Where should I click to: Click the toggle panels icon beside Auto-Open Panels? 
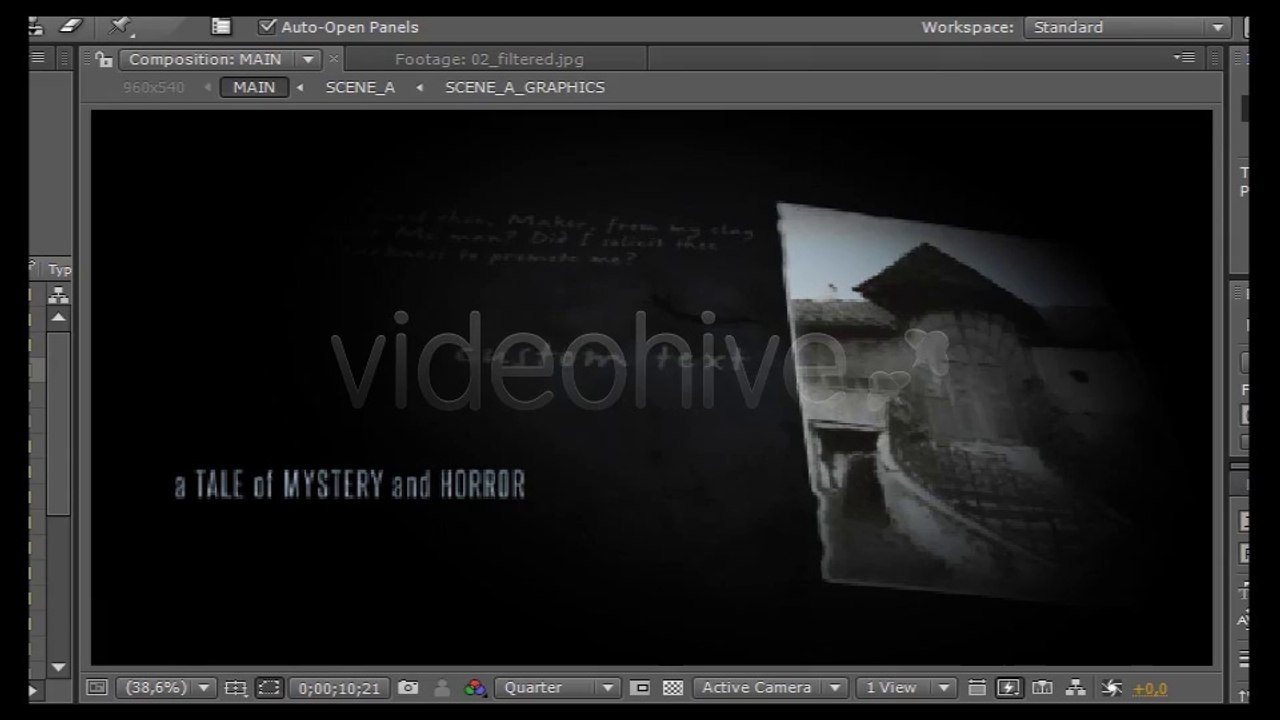point(221,27)
